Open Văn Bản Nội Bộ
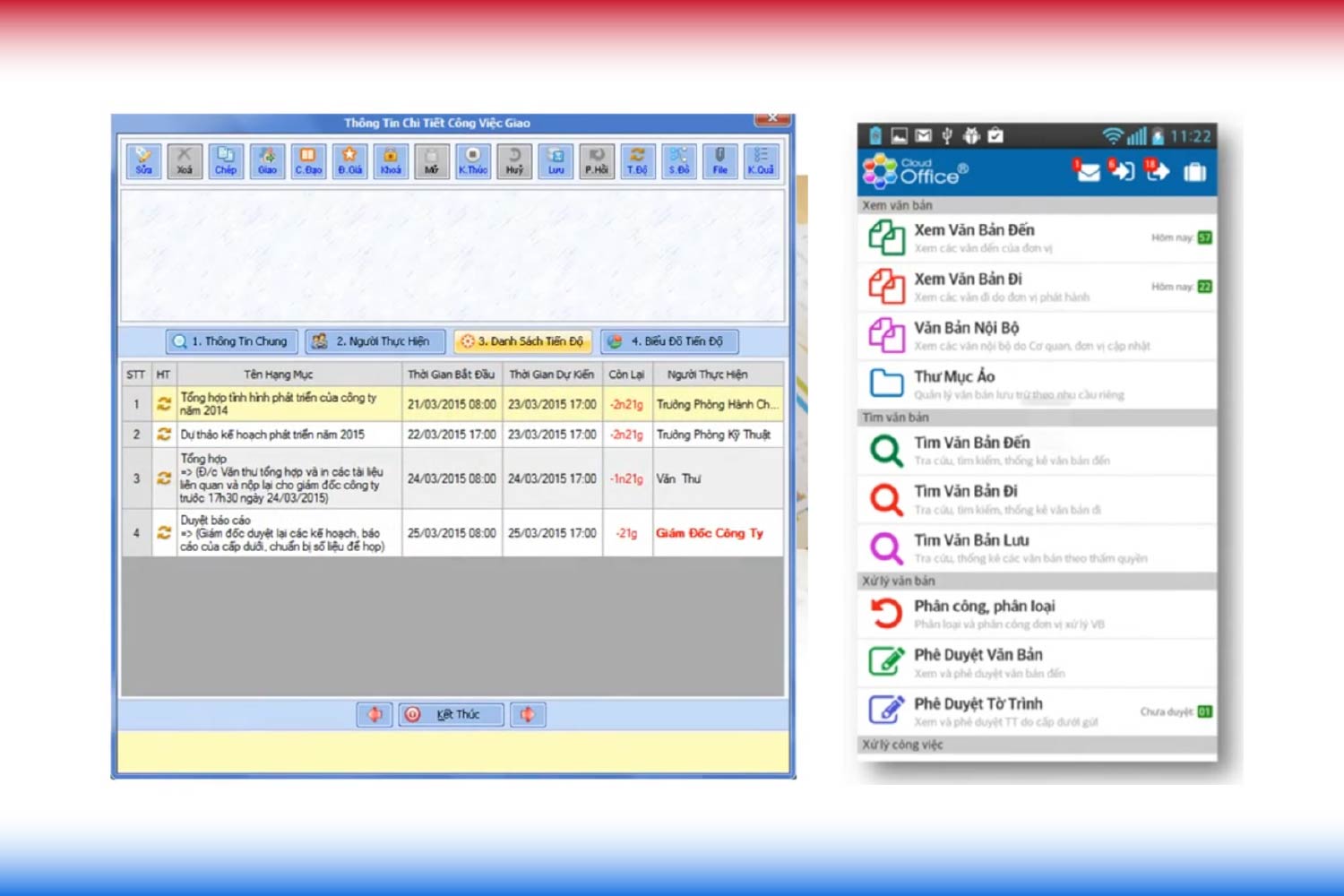1344x896 pixels. 1037,336
